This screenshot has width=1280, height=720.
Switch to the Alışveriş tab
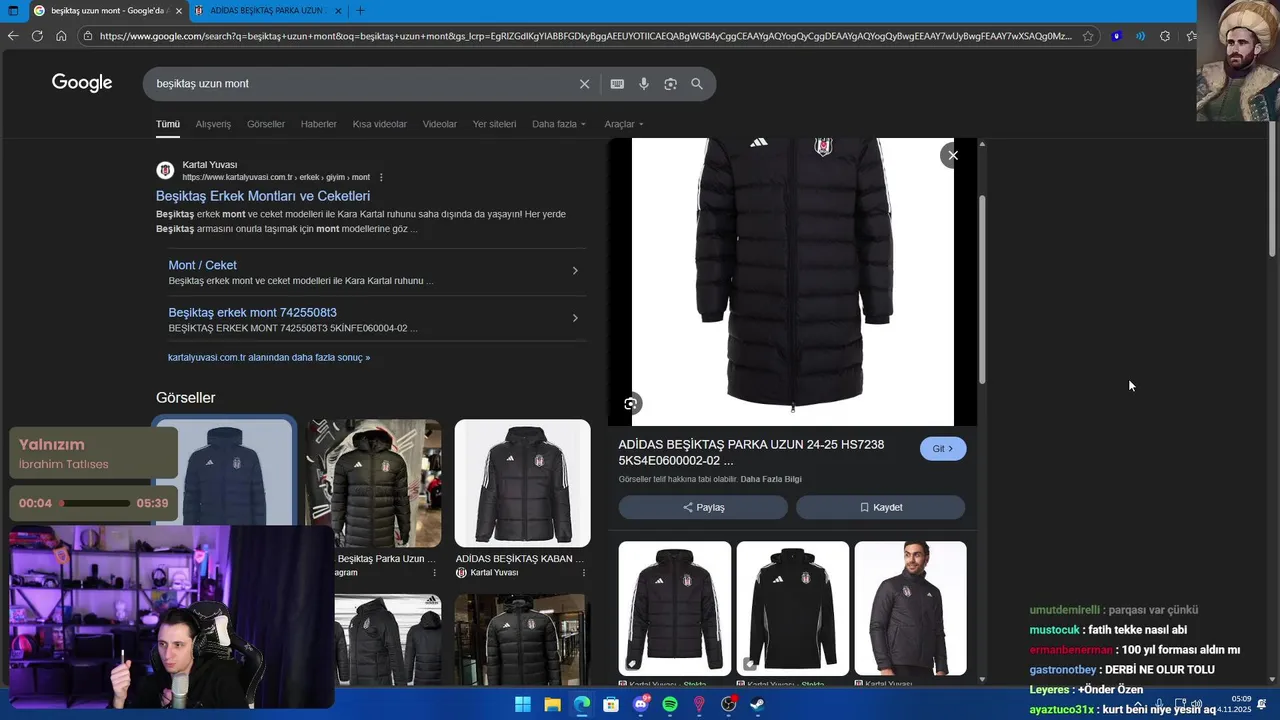(x=213, y=124)
